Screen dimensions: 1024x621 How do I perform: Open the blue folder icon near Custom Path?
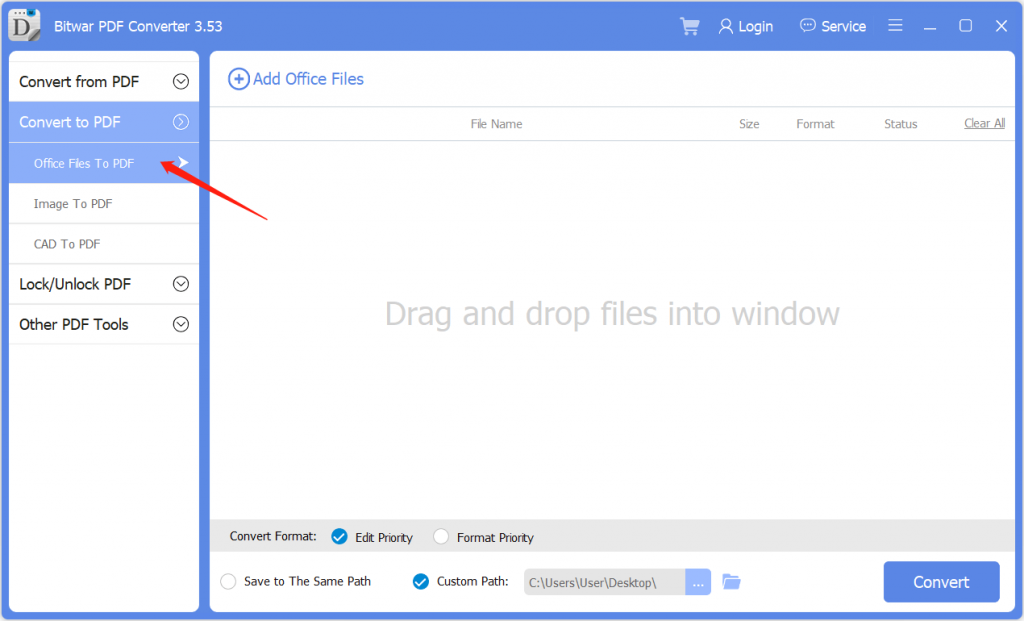point(731,581)
